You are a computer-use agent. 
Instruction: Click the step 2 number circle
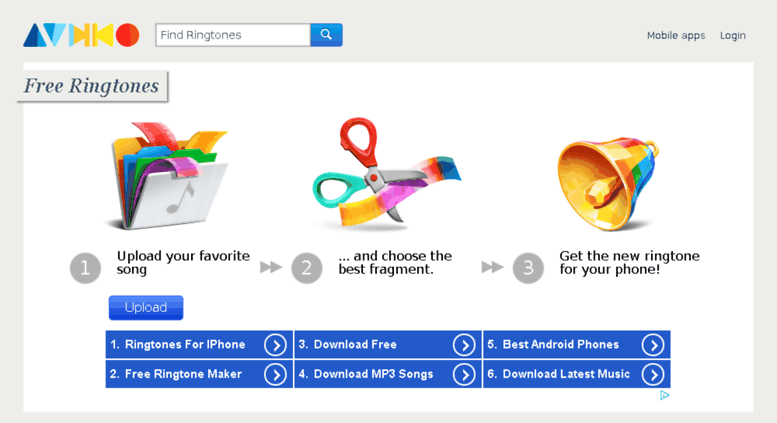tap(307, 268)
